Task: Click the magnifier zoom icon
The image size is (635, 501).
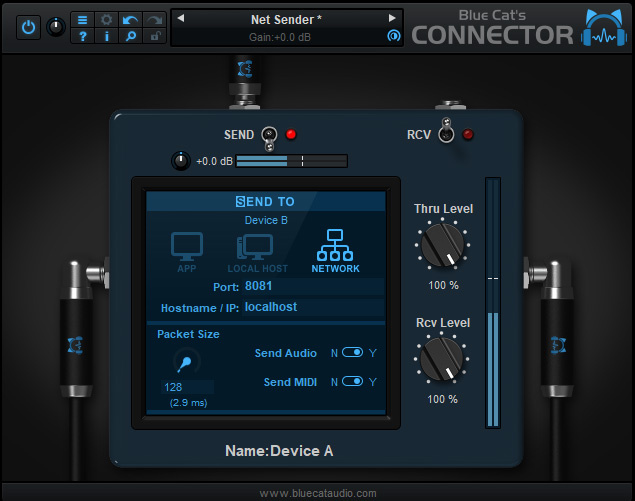Action: pos(130,36)
